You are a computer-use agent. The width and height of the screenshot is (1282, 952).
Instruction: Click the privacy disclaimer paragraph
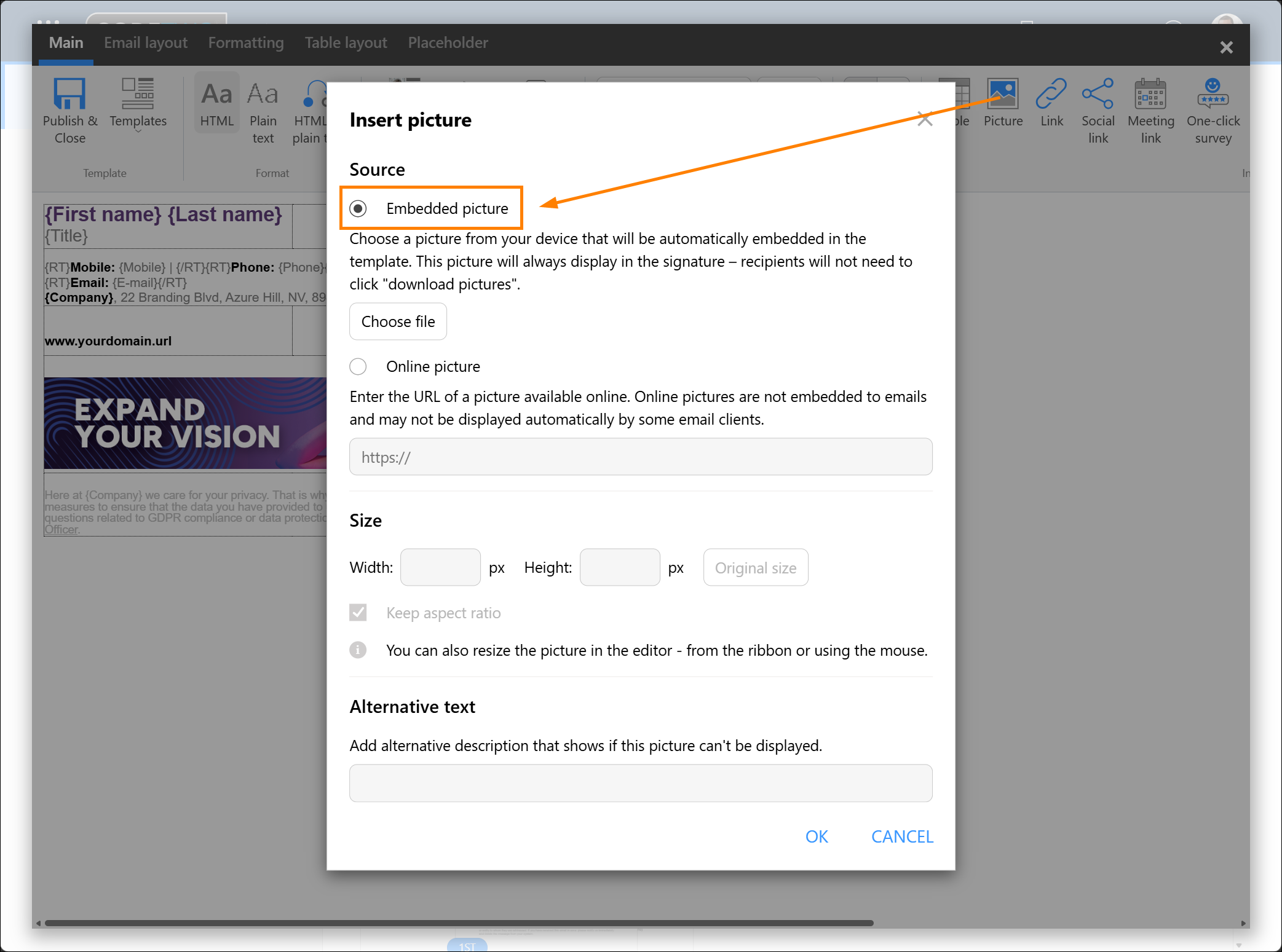point(185,512)
